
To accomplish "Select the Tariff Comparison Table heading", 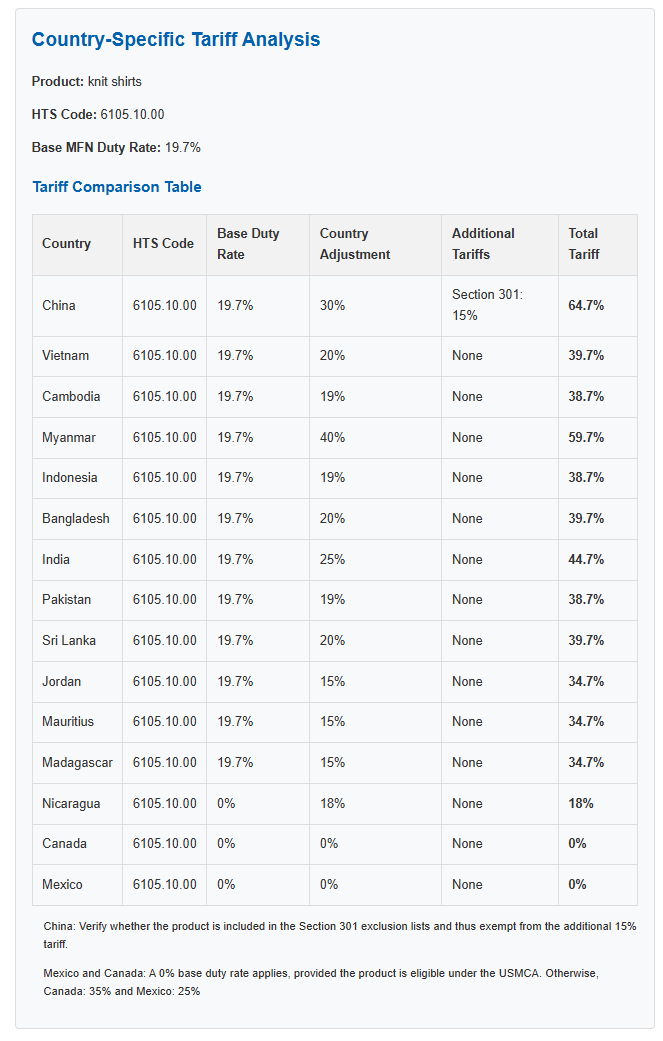I will 117,187.
